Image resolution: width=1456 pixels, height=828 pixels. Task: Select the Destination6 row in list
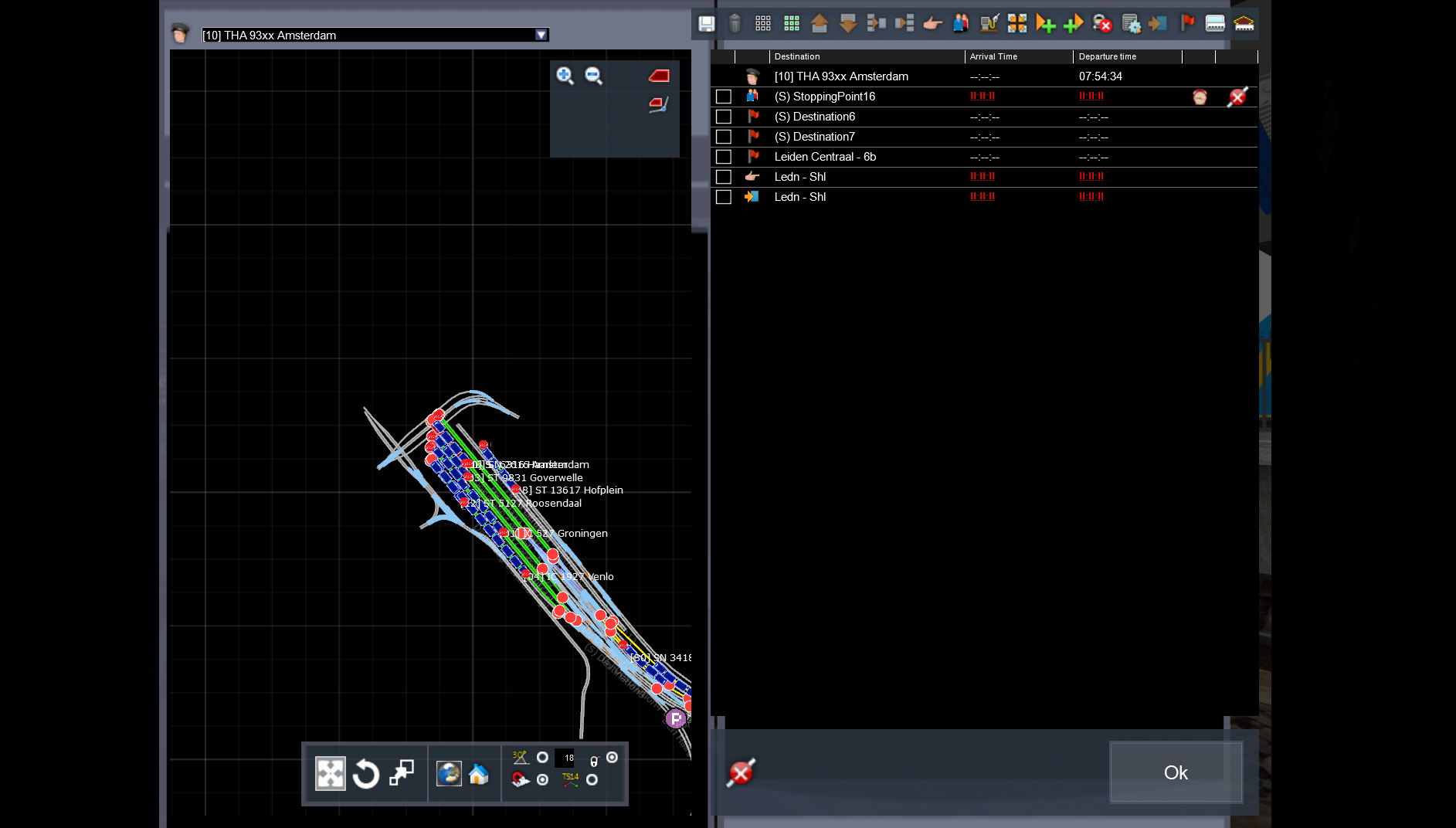pos(983,117)
